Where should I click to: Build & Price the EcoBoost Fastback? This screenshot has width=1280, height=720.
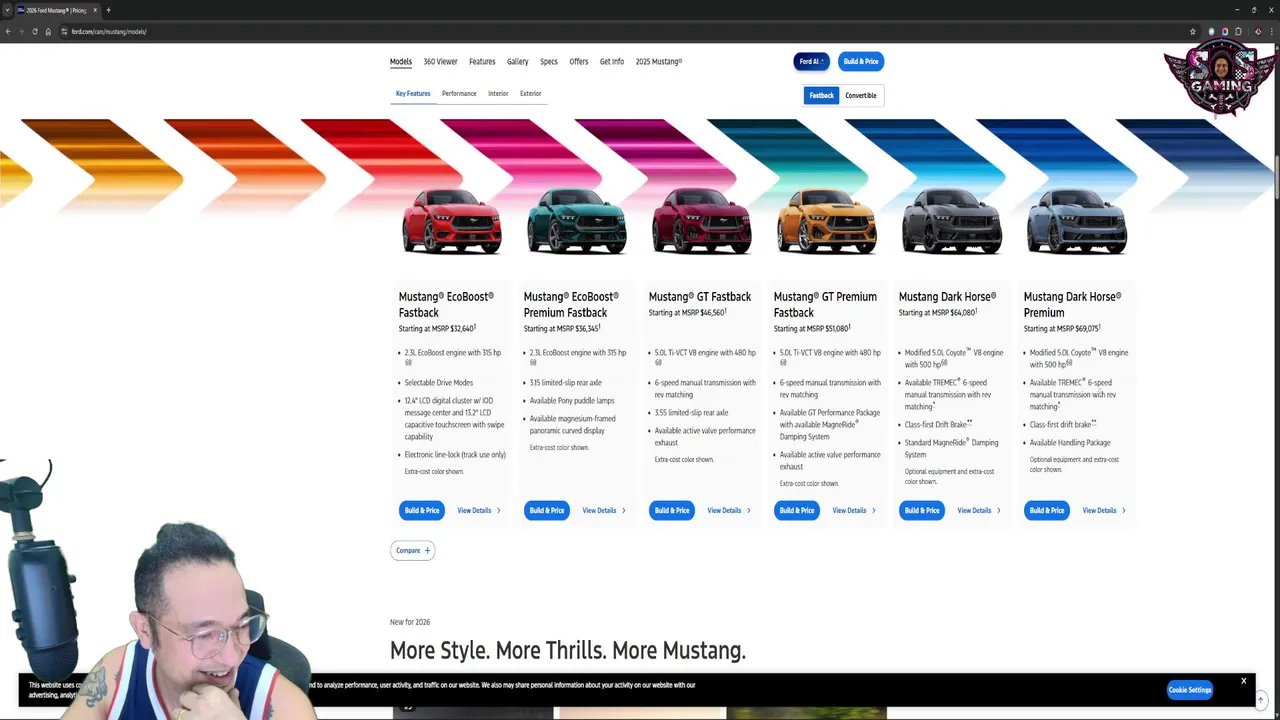click(422, 510)
